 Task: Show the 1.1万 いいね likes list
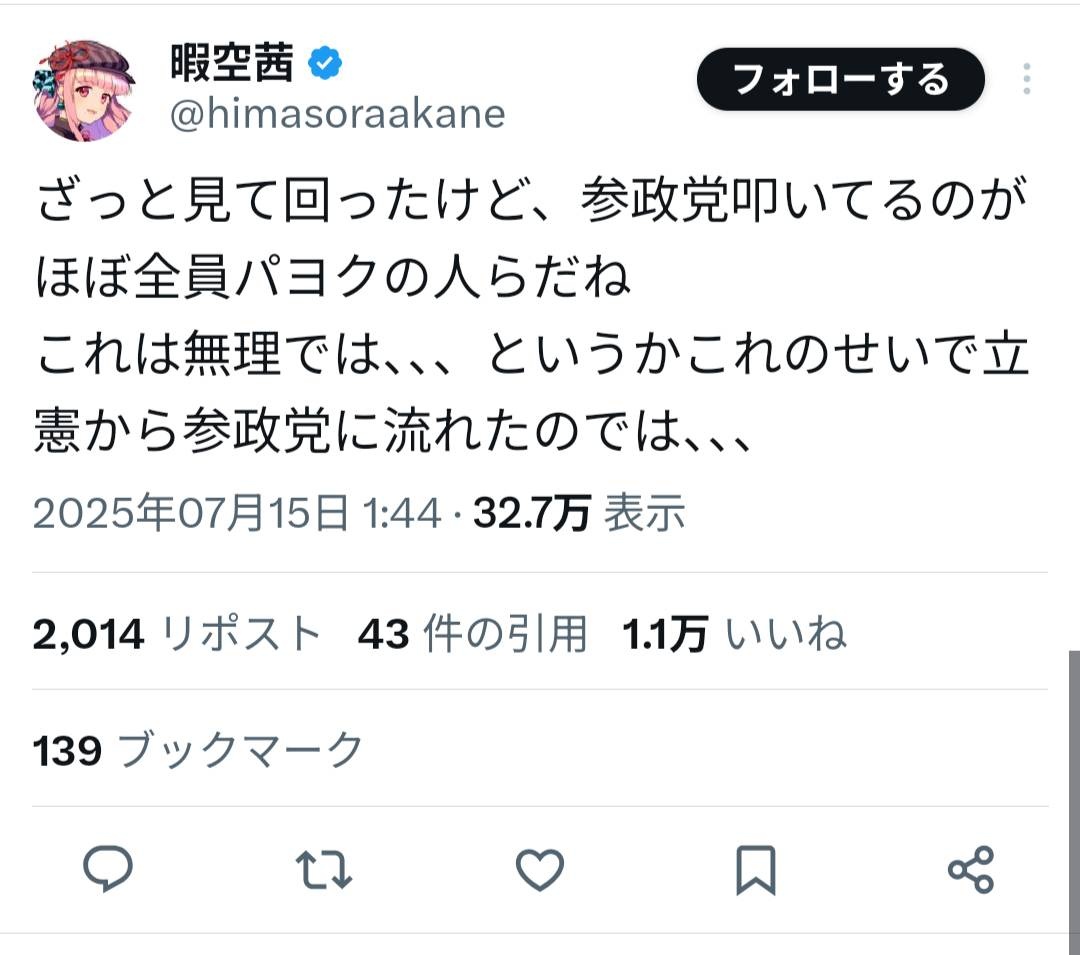(734, 634)
